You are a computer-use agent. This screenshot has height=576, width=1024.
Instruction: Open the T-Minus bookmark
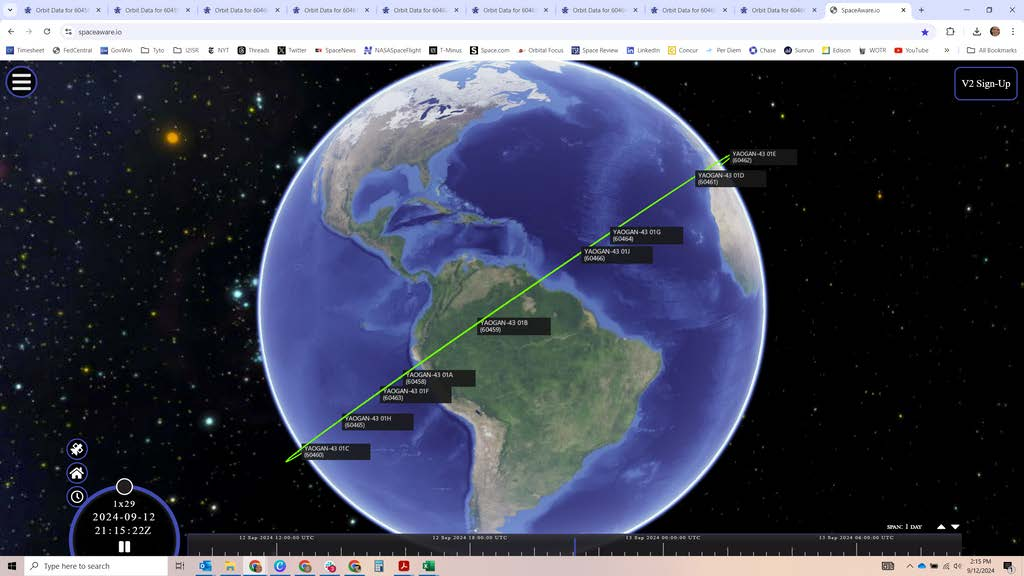[445, 50]
